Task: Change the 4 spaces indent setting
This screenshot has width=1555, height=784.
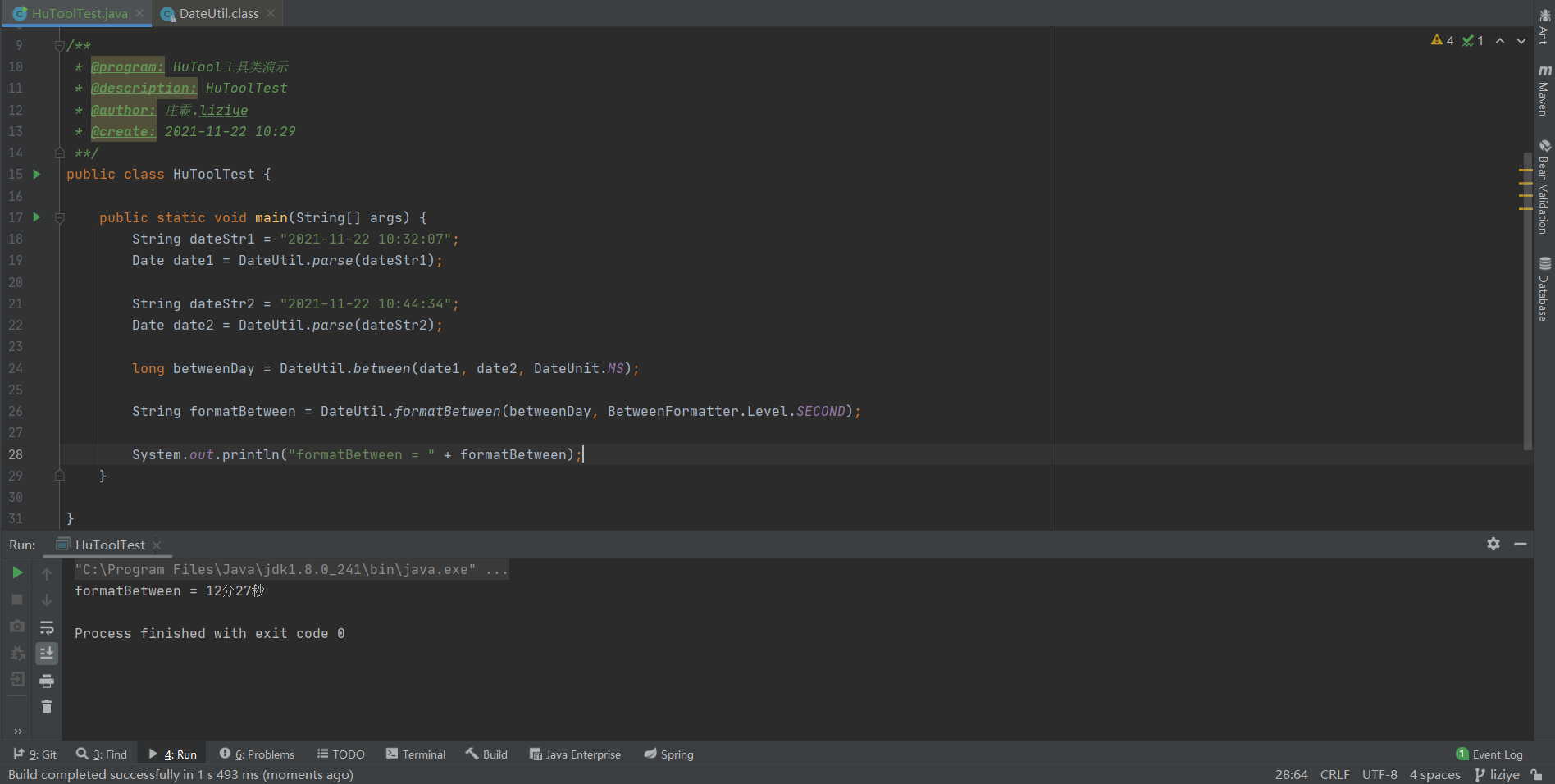Action: coord(1435,774)
